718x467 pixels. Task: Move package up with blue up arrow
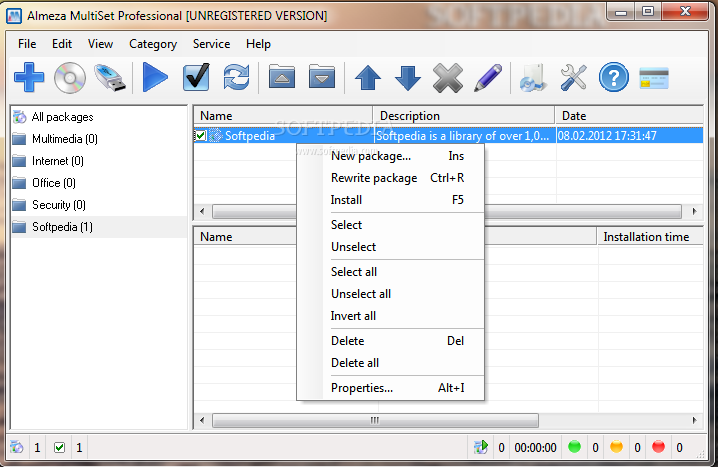click(368, 77)
